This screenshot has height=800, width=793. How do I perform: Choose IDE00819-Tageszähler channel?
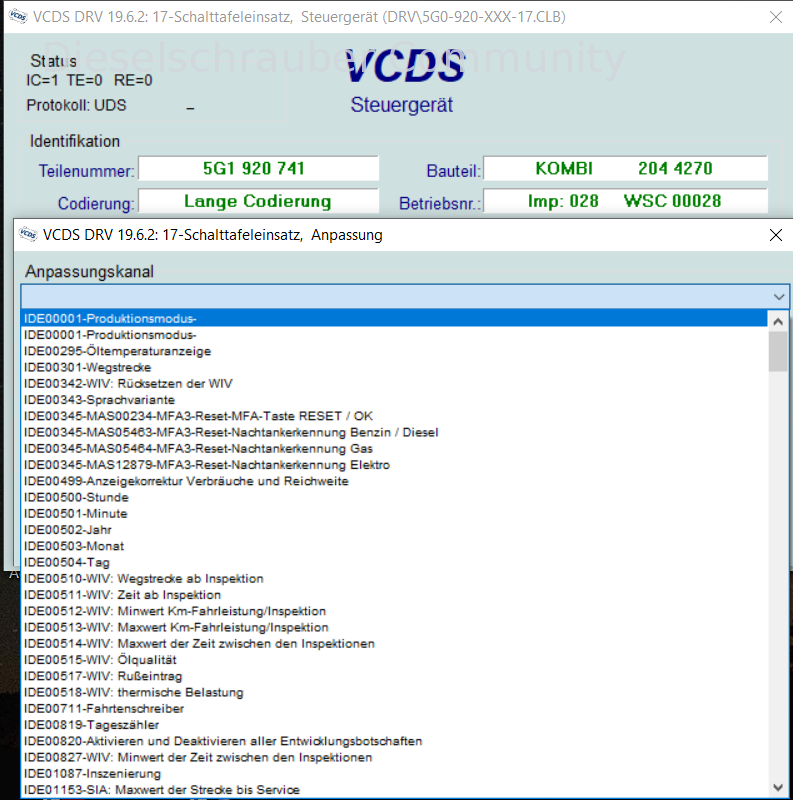click(394, 725)
